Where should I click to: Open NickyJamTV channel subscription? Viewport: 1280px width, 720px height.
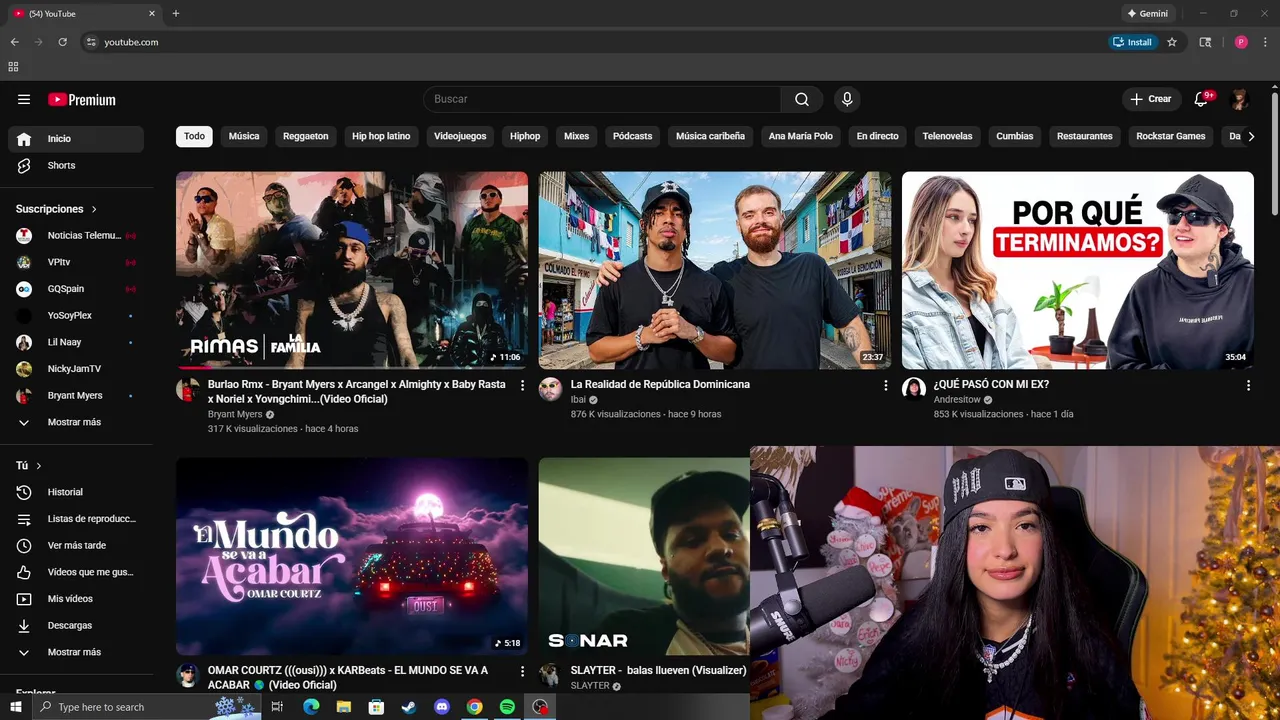(76, 369)
